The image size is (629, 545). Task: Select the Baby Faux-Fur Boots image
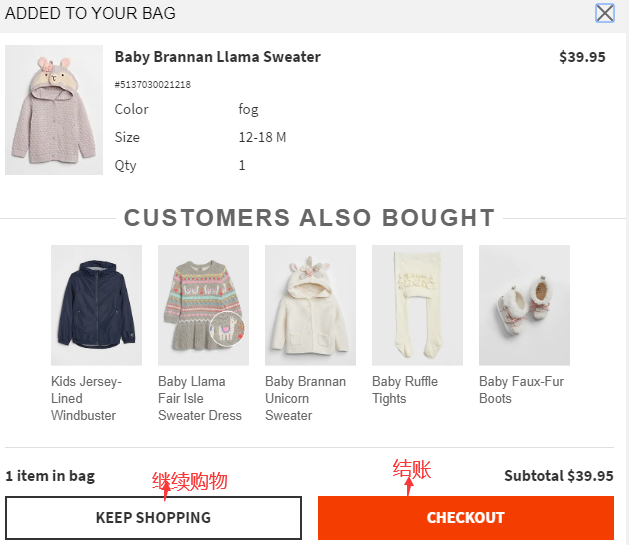524,305
